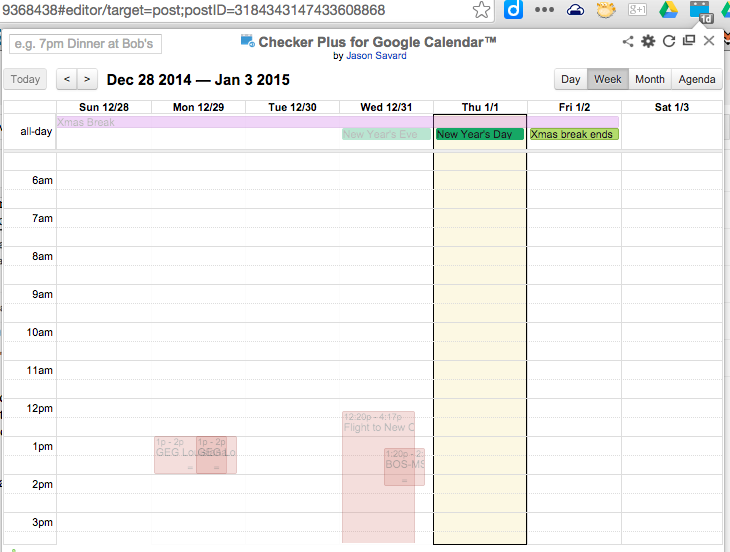The width and height of the screenshot is (730, 552).
Task: Open the New Year's Eve event
Action: tap(386, 134)
